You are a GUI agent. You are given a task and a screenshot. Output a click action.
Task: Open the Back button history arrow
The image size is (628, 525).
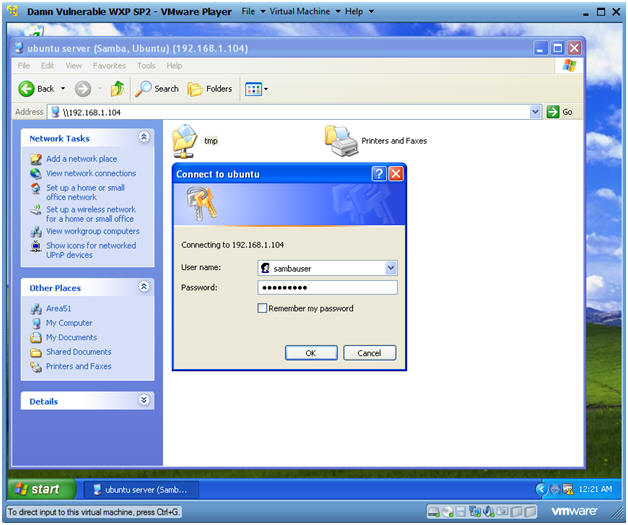pos(63,89)
